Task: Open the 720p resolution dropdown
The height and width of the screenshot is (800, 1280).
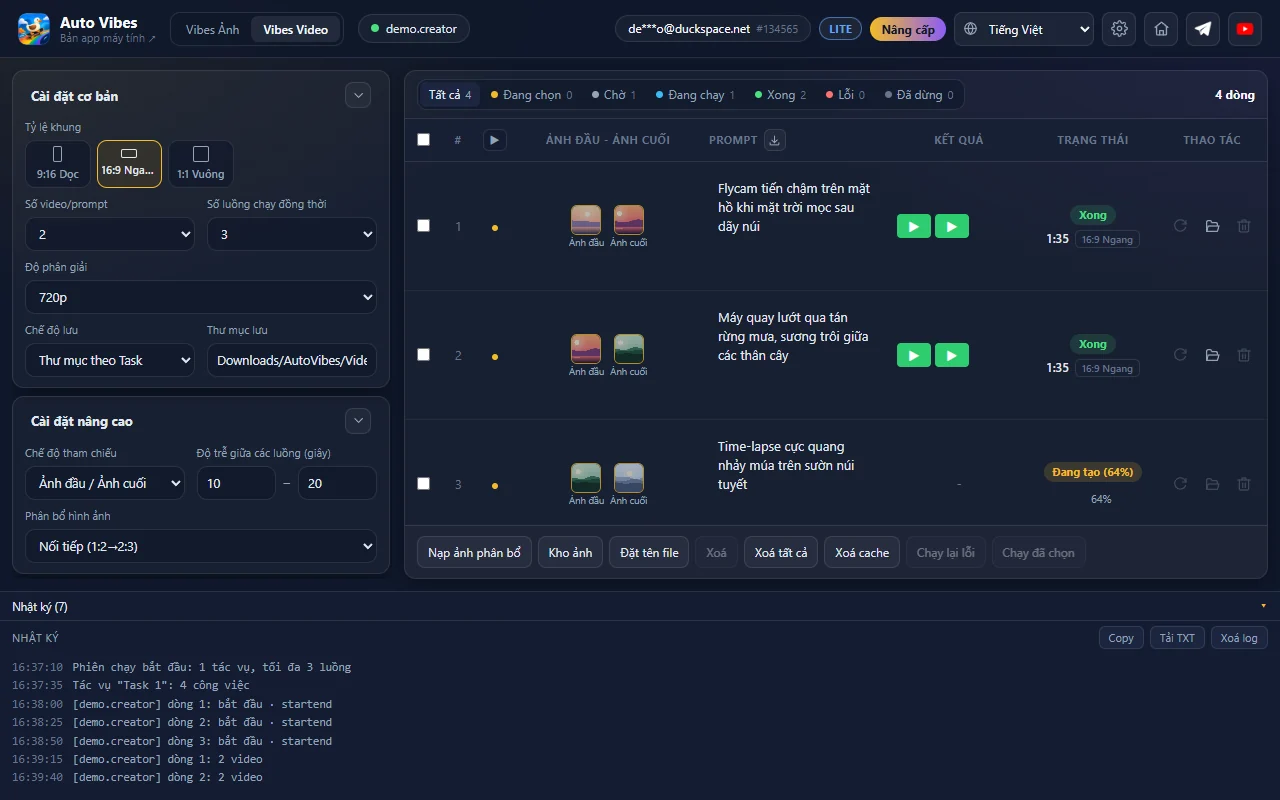Action: pos(201,297)
